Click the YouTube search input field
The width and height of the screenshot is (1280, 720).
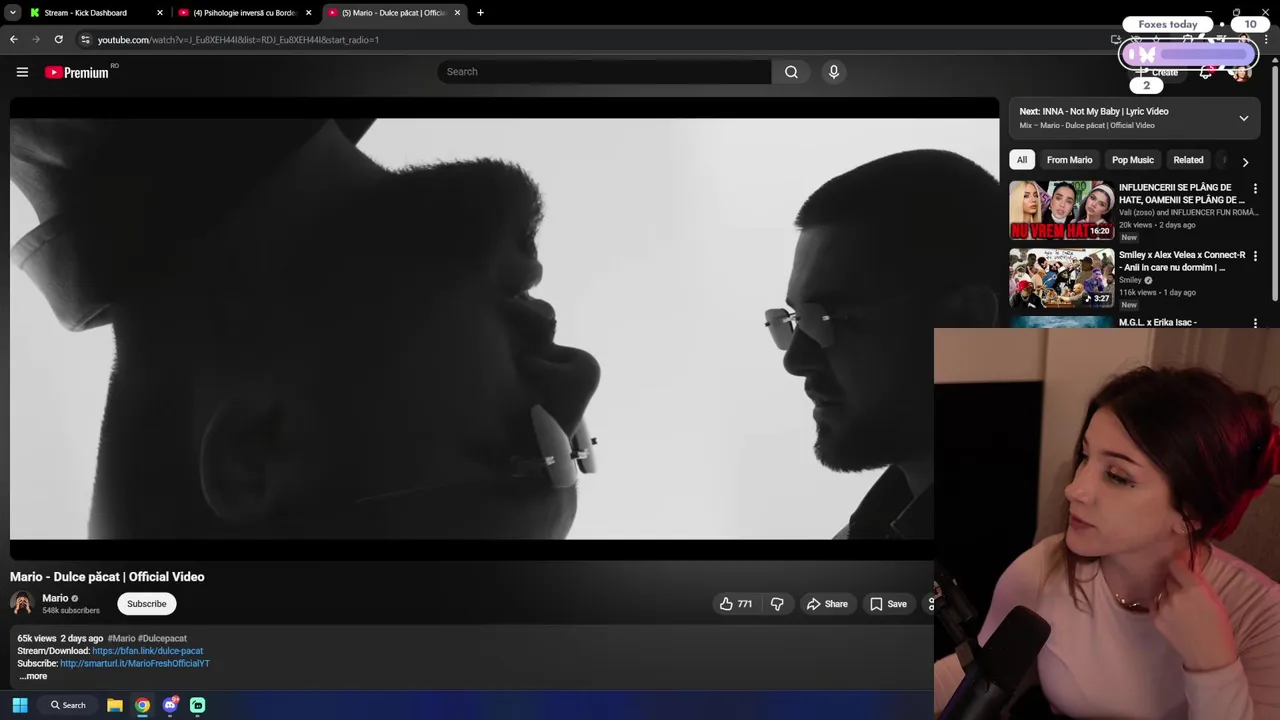(604, 72)
